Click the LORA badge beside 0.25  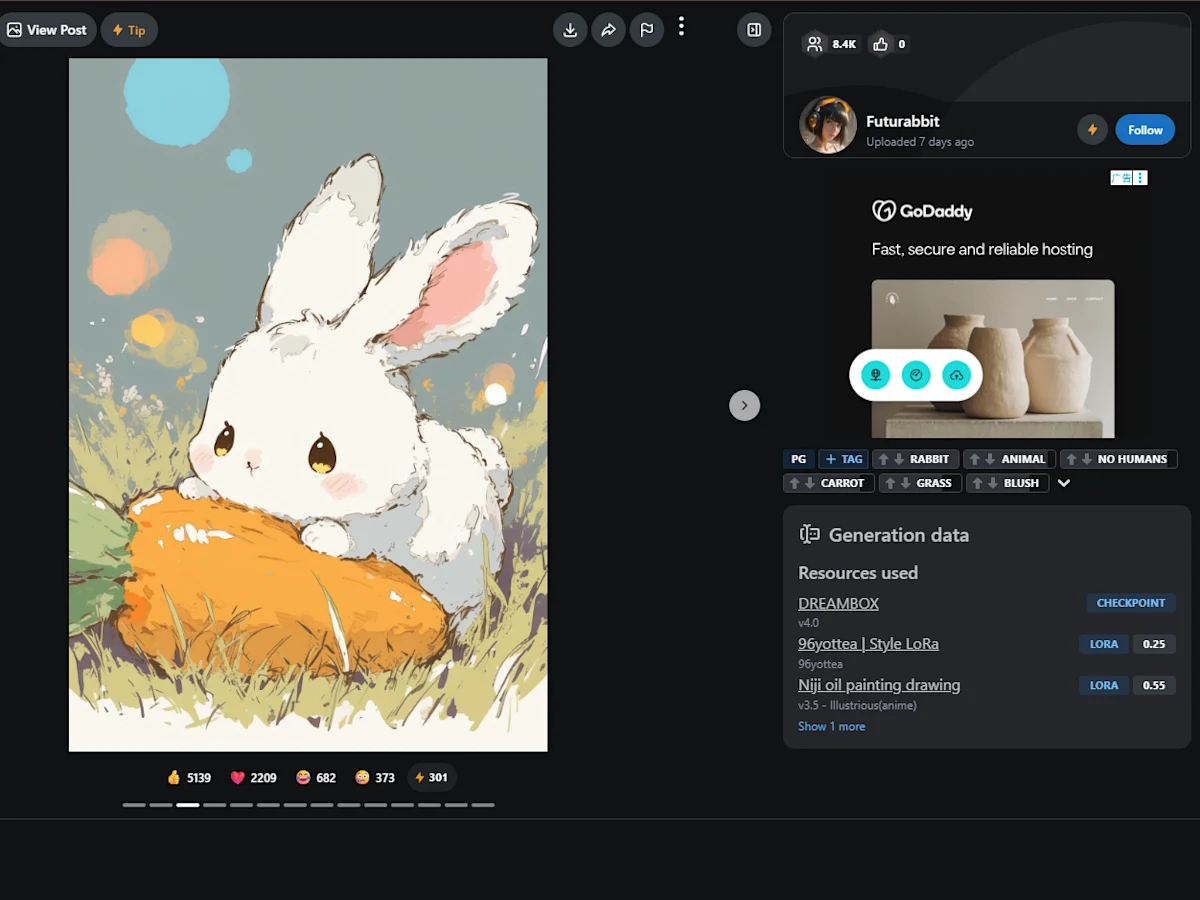[1104, 644]
